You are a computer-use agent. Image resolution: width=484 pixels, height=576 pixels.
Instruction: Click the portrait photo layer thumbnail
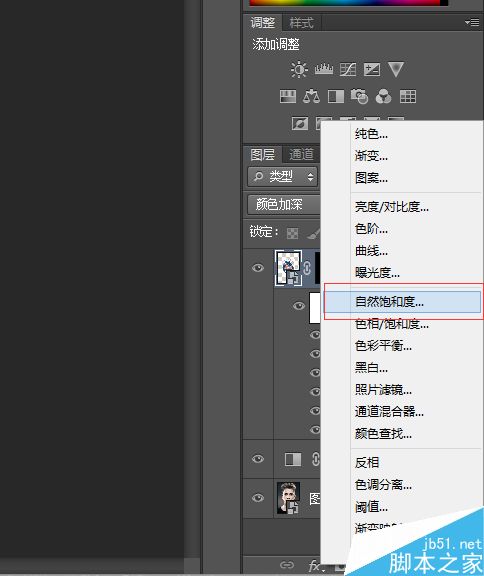[x=288, y=498]
